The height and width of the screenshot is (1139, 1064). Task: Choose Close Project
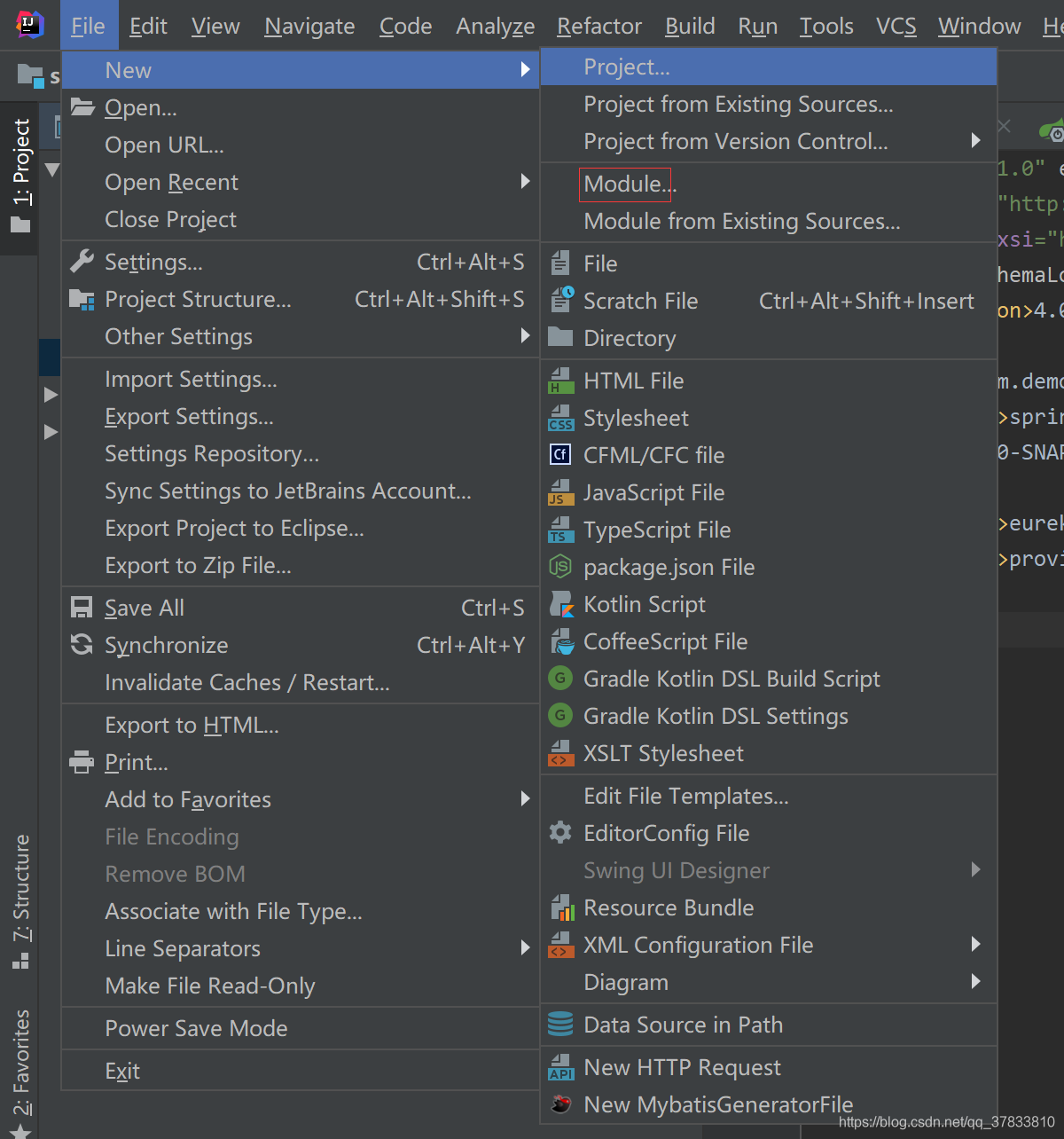[x=301, y=219]
